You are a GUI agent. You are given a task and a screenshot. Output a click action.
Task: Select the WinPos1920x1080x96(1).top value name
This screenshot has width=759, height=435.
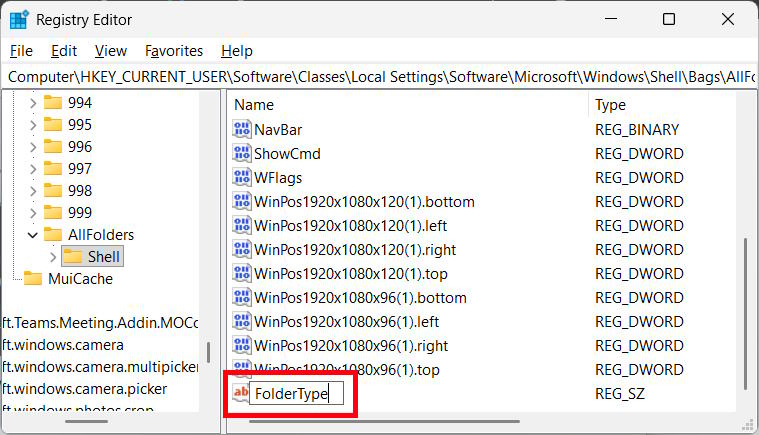pos(347,370)
